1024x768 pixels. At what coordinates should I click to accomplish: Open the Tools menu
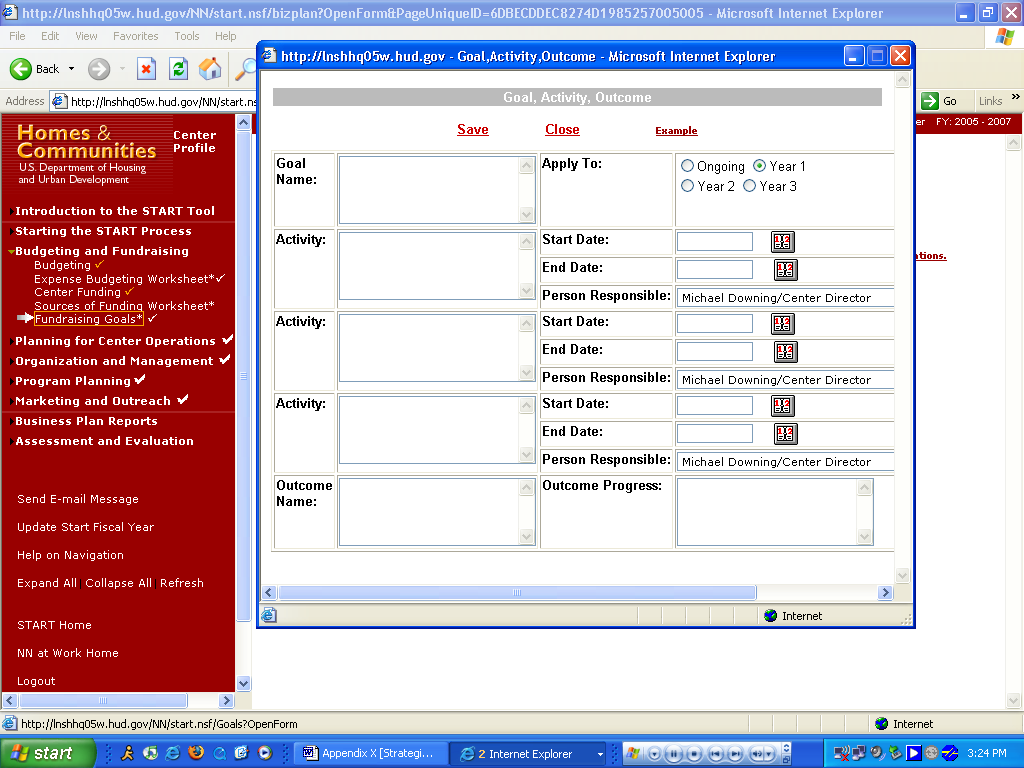(187, 36)
